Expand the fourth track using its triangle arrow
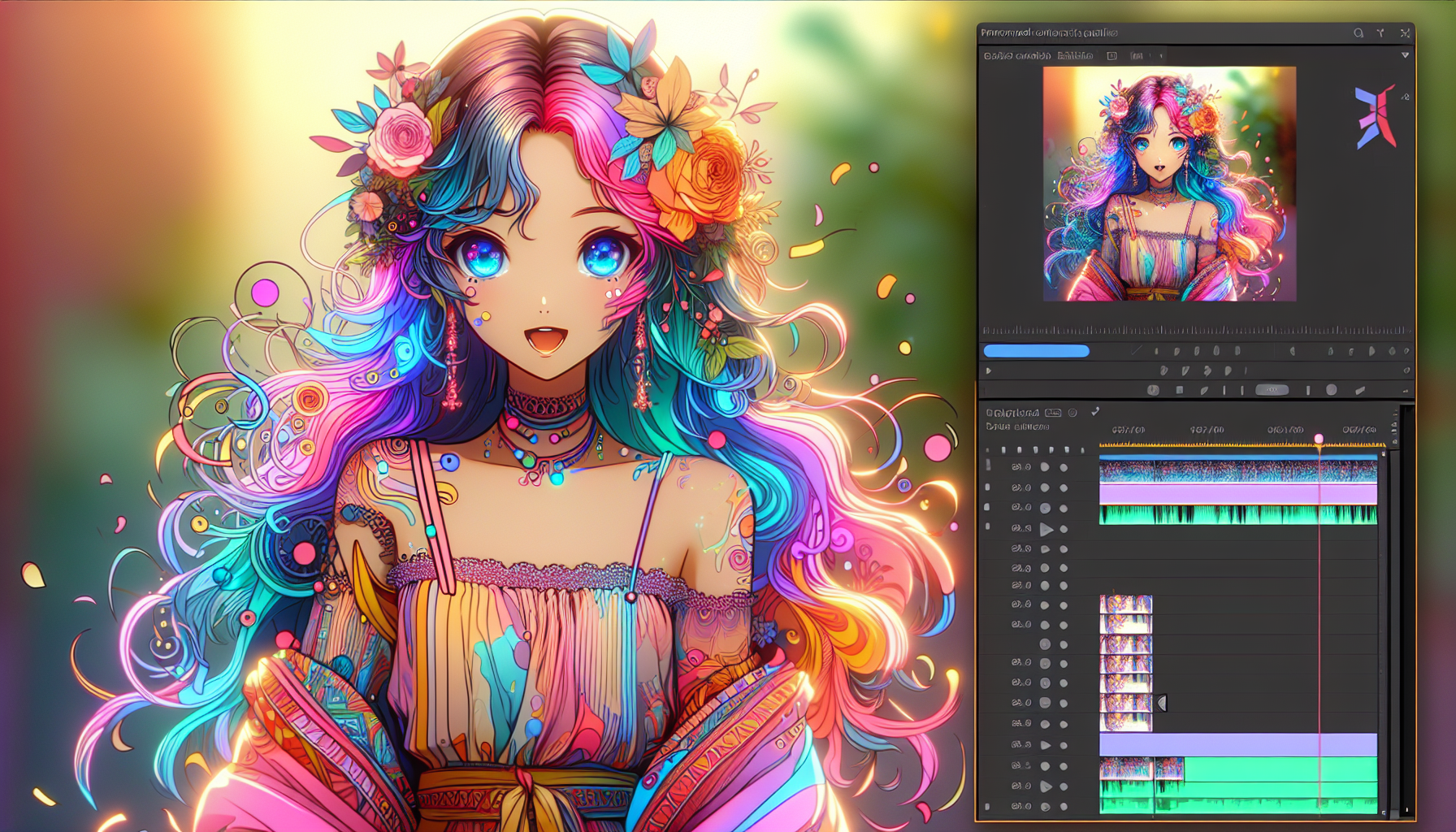 (1046, 529)
